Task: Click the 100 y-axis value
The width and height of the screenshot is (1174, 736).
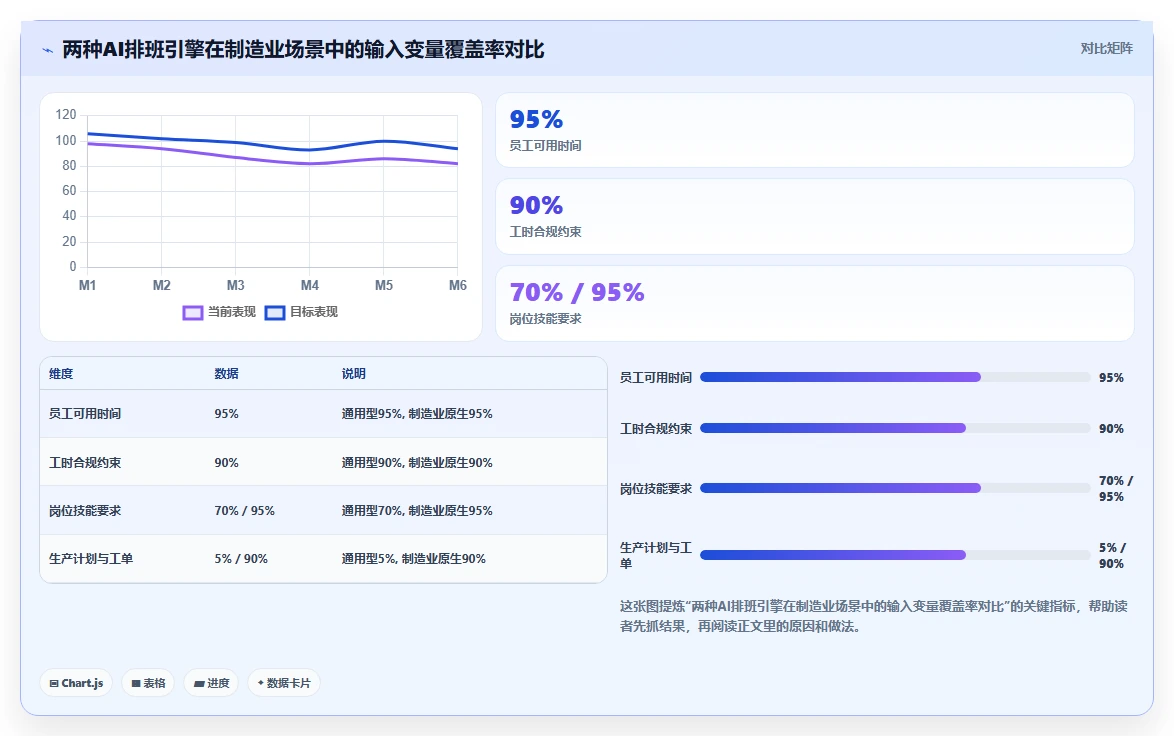Action: pyautogui.click(x=66, y=140)
